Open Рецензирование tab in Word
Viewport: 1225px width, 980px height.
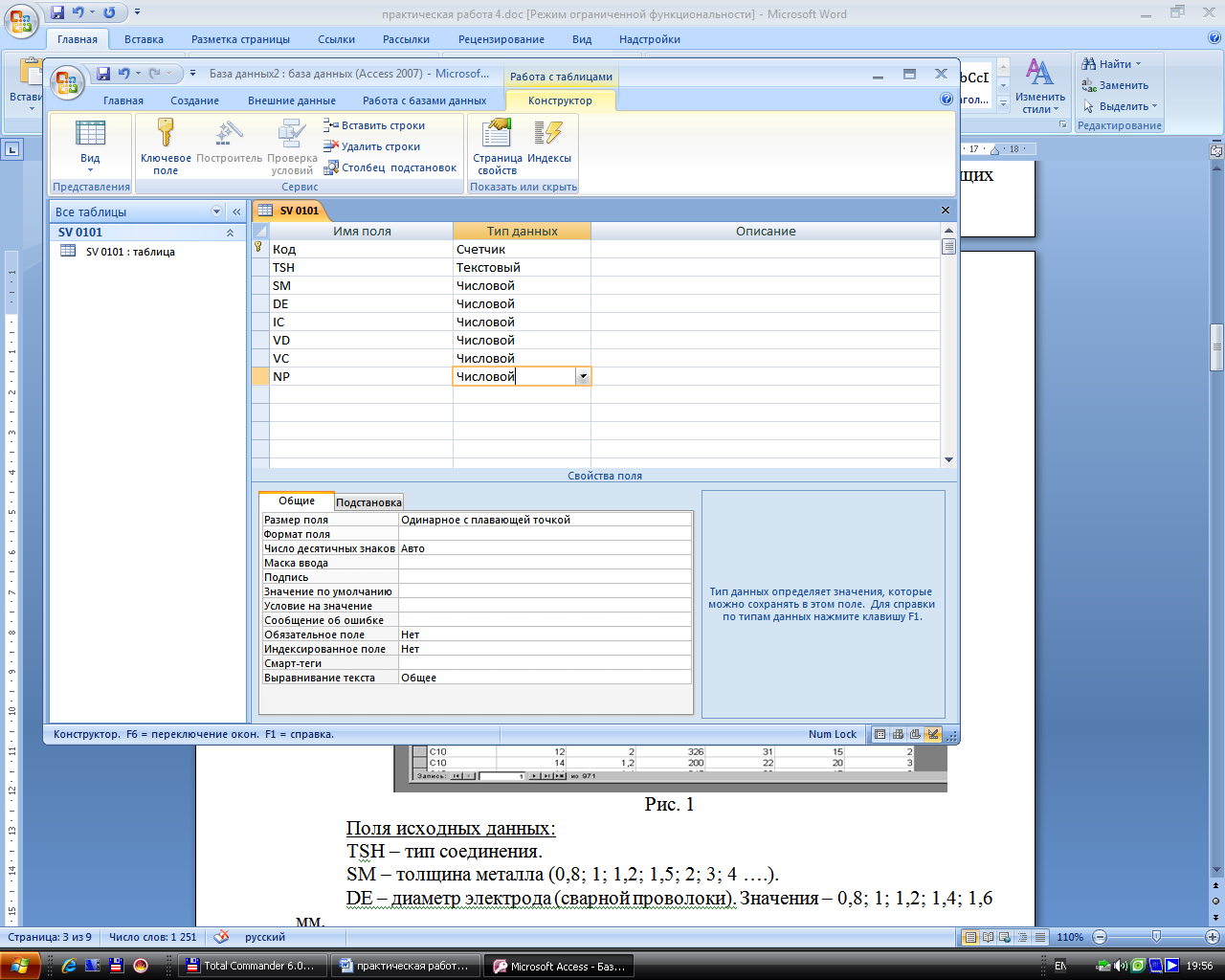pyautogui.click(x=501, y=39)
